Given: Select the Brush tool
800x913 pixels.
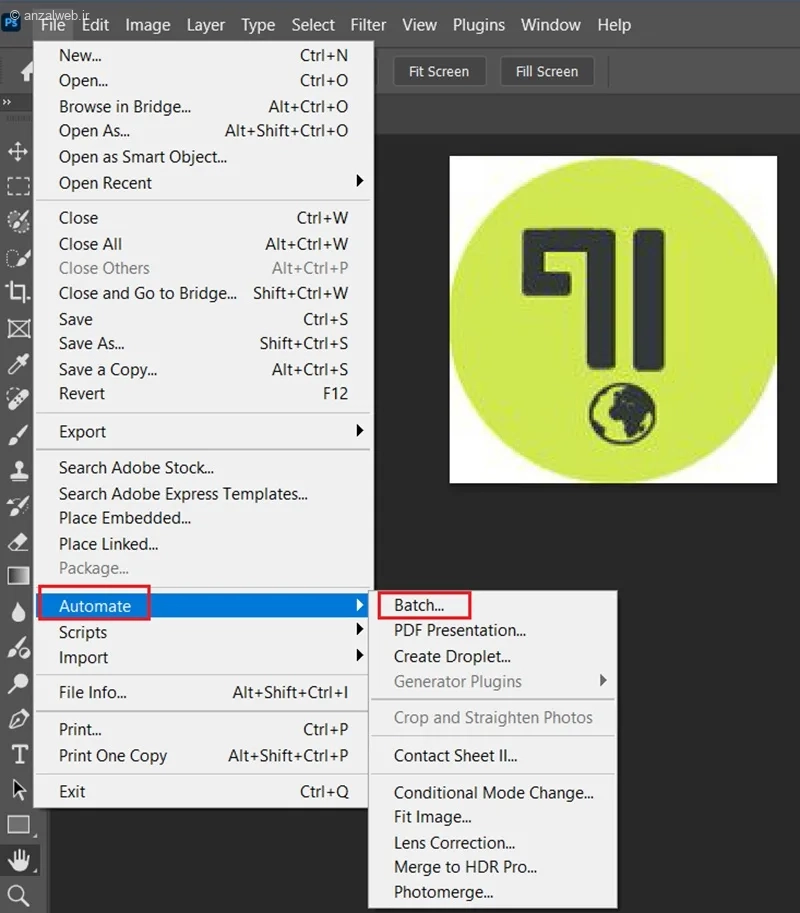Looking at the screenshot, I should tap(18, 434).
